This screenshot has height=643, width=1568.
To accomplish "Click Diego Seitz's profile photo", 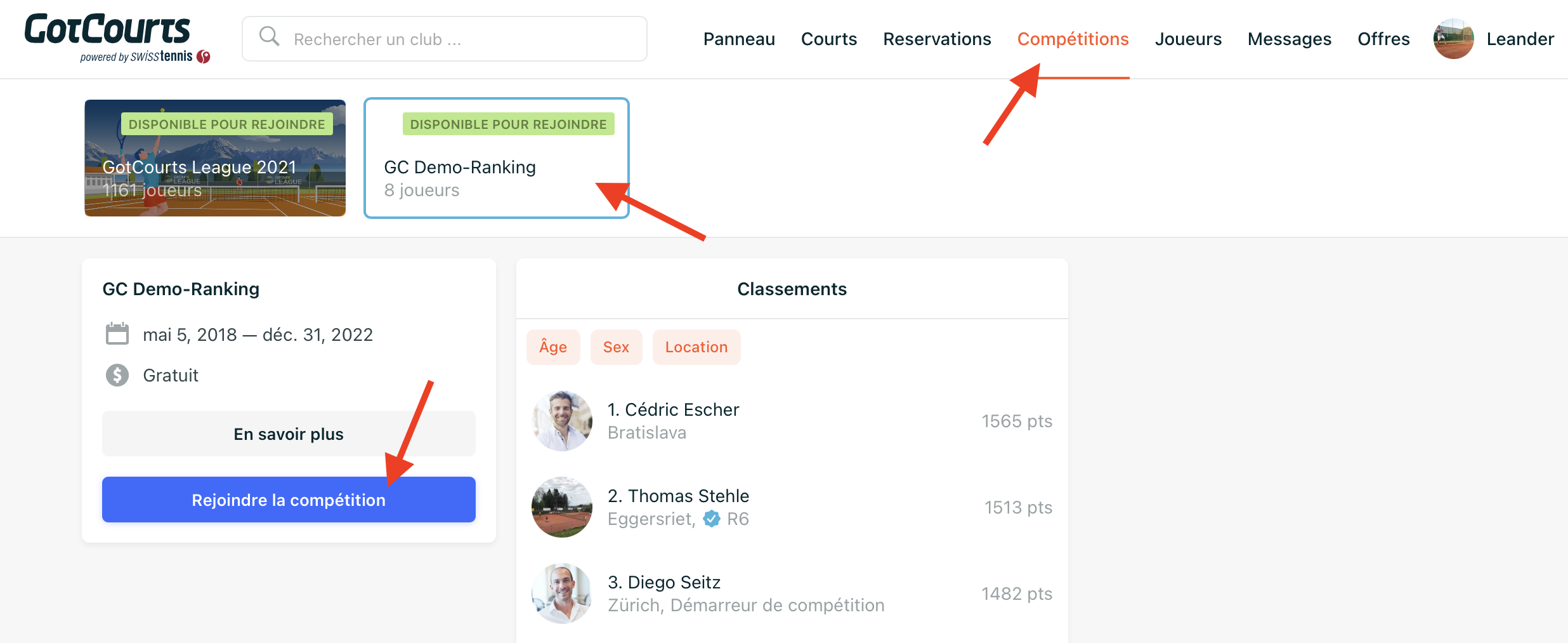I will pyautogui.click(x=562, y=593).
